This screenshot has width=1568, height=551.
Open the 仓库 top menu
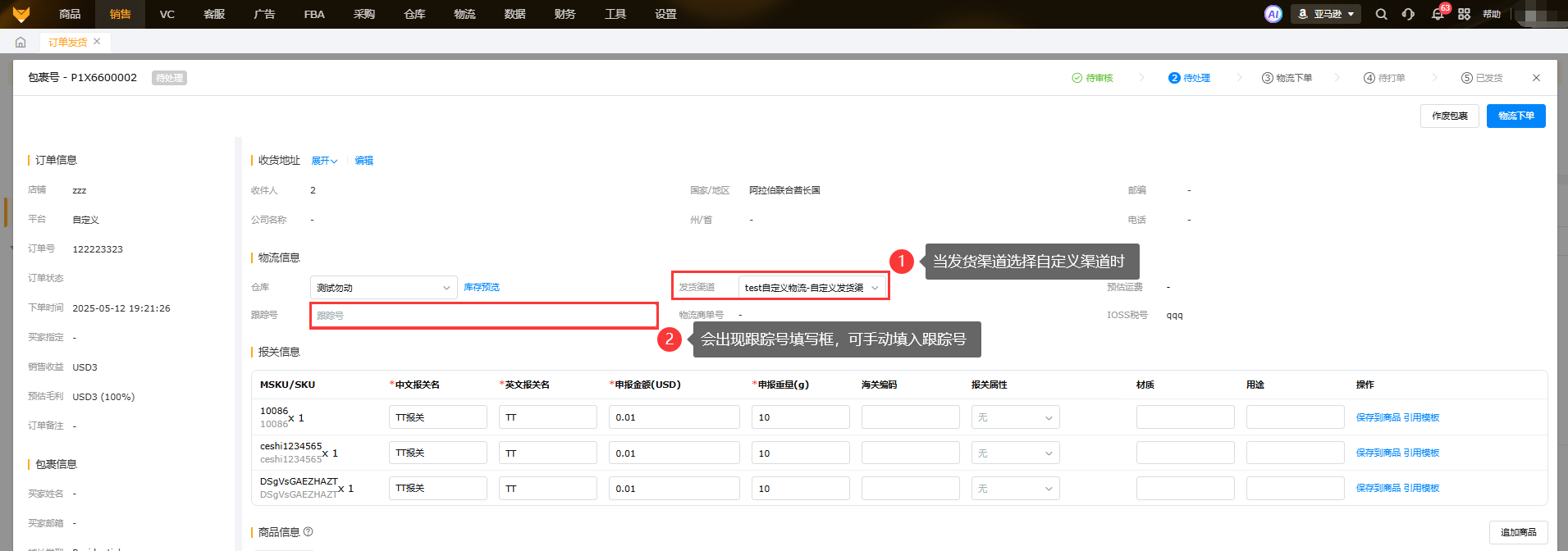point(414,14)
